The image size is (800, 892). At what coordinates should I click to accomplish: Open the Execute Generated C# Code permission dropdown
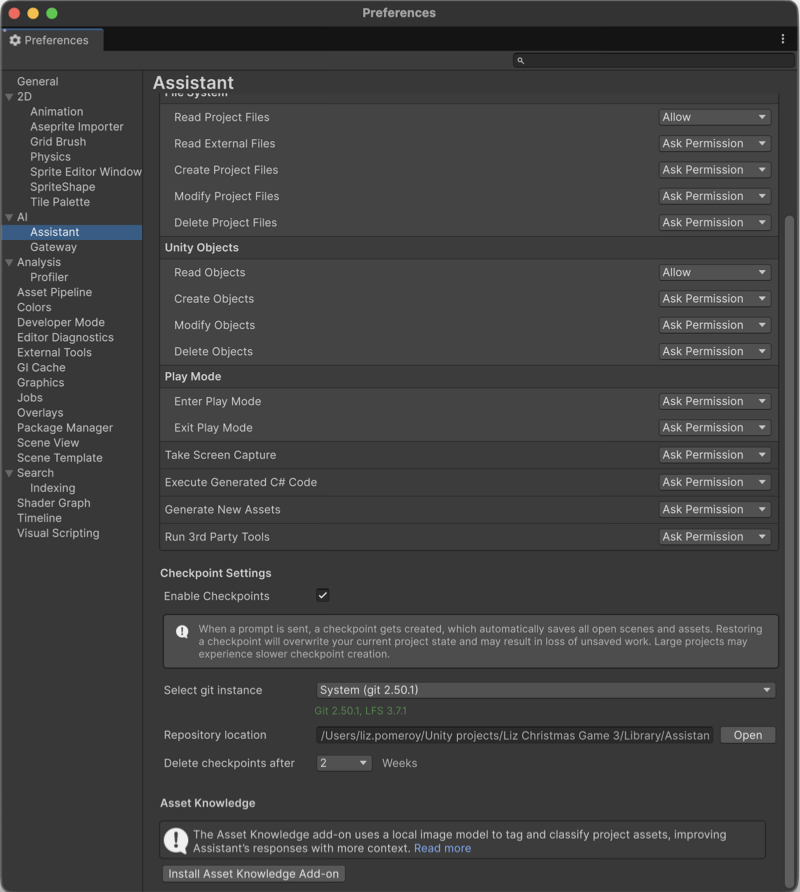(715, 482)
